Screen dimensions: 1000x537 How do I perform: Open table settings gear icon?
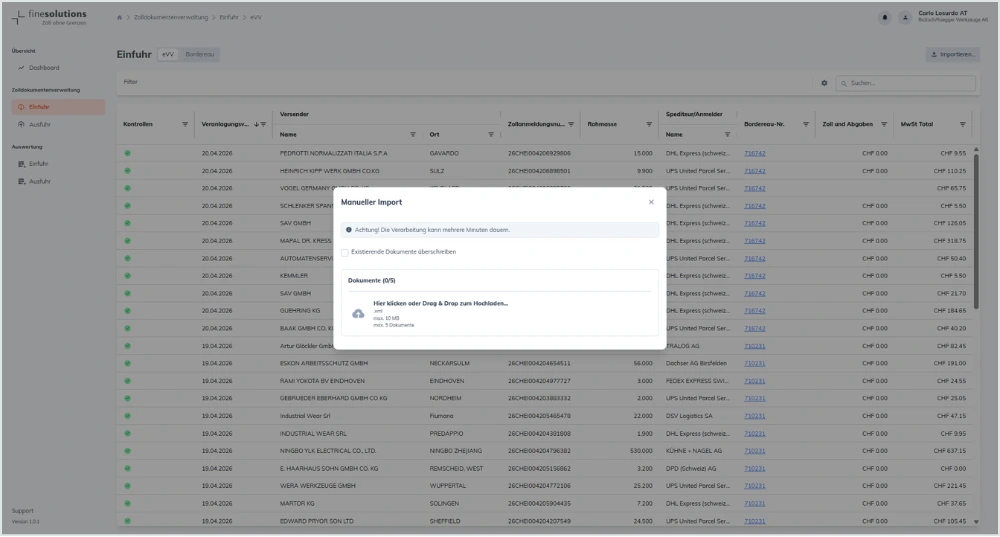824,83
